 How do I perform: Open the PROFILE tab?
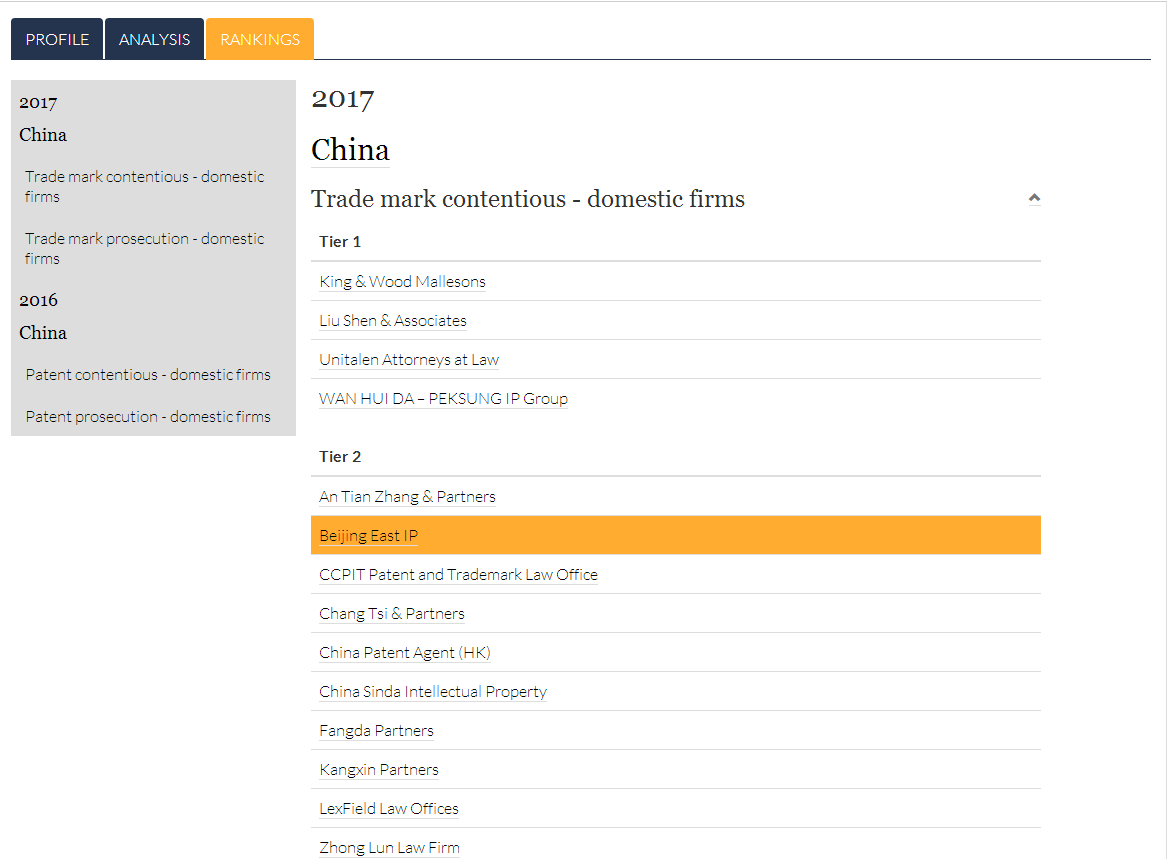click(x=57, y=39)
